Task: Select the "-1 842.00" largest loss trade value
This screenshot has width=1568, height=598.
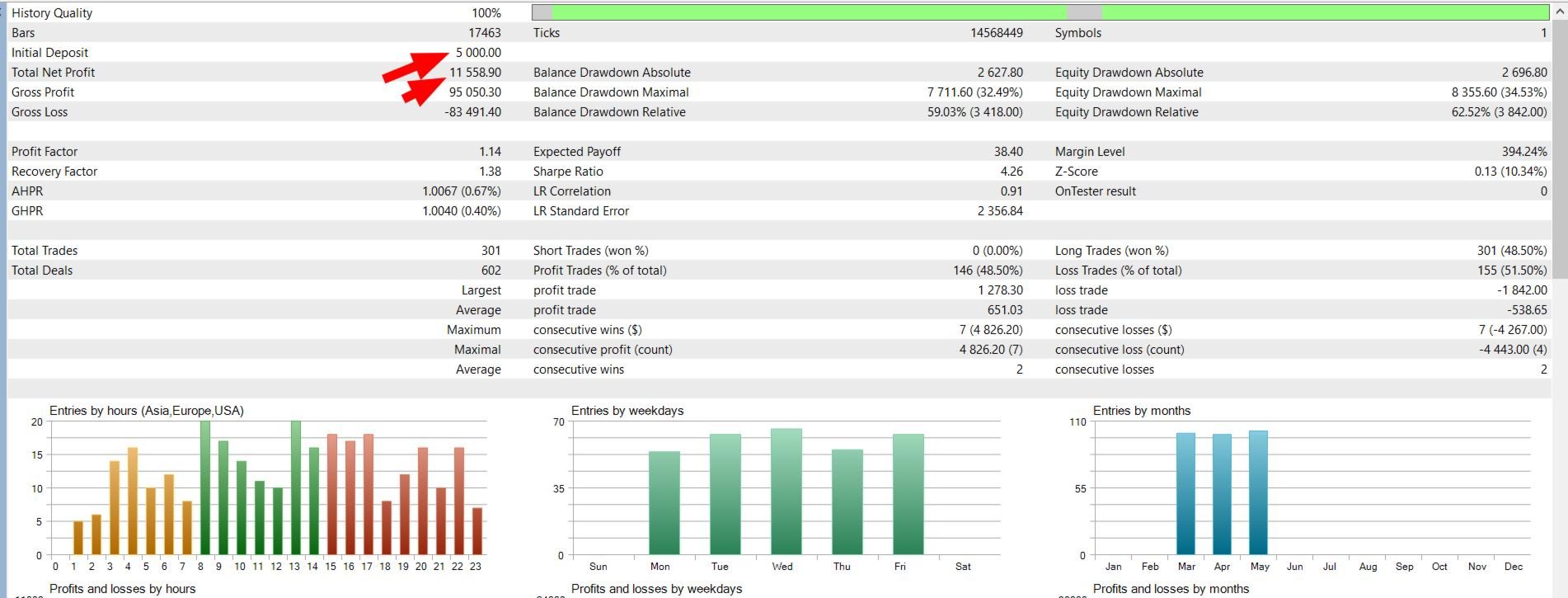Action: [x=1522, y=290]
